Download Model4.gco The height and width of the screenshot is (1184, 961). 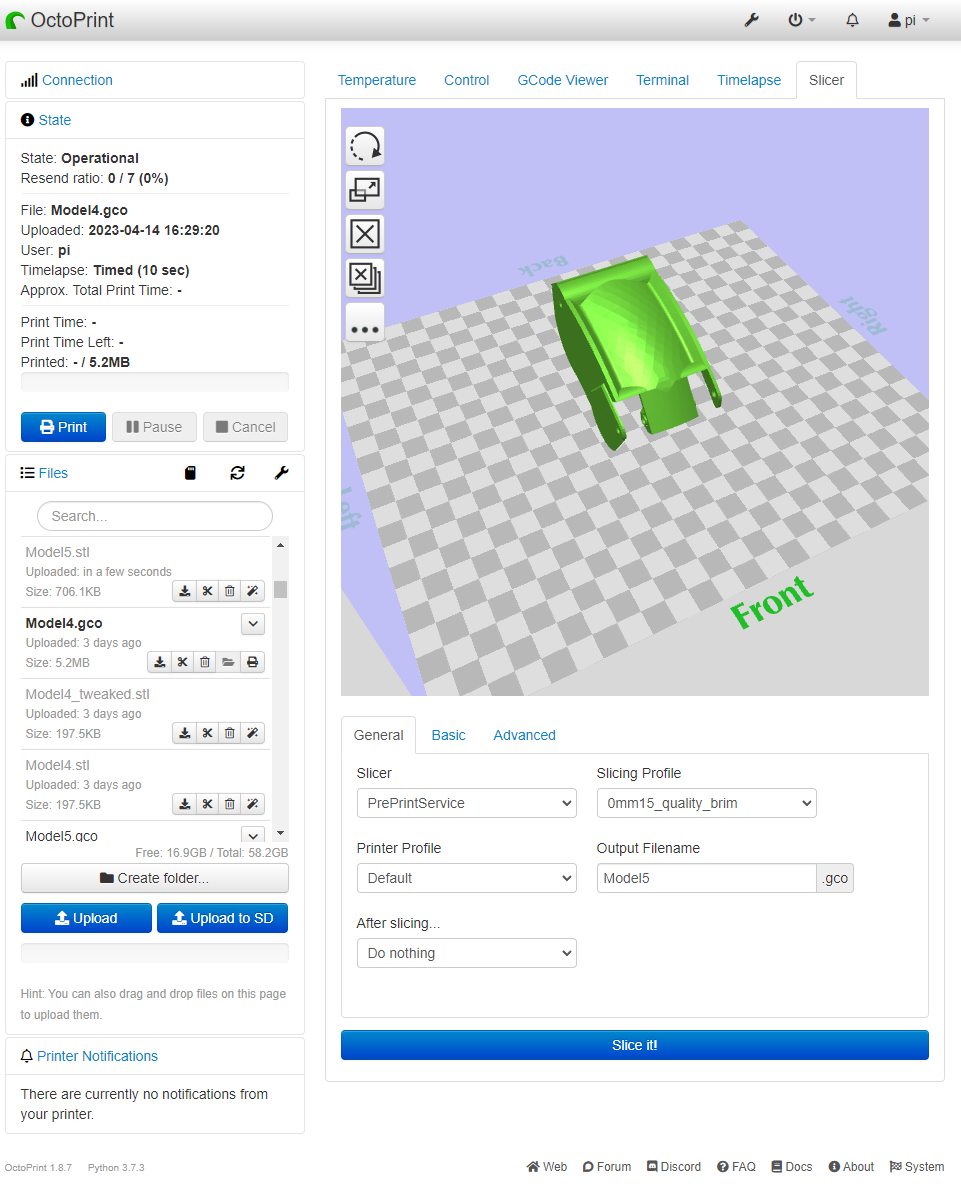click(x=159, y=662)
